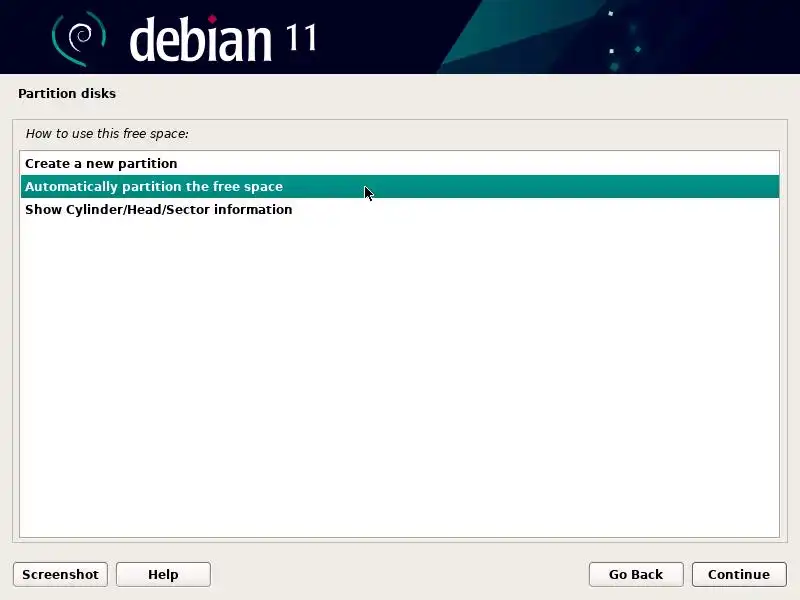Select 'Create a new partition' option
This screenshot has width=800, height=600.
click(x=399, y=163)
